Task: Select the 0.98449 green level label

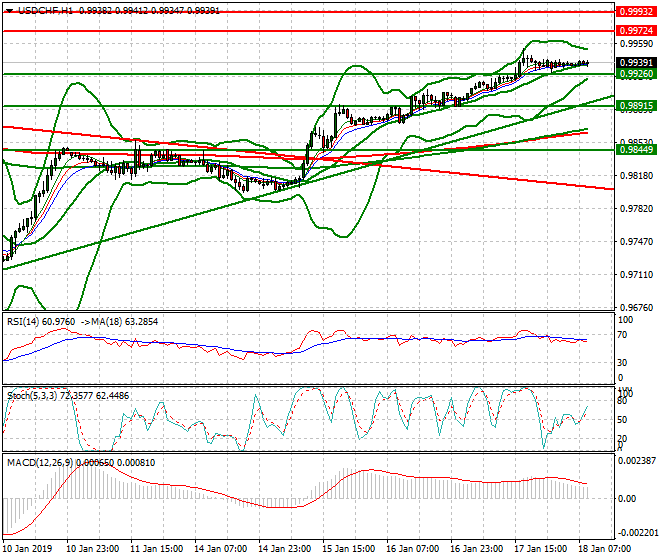Action: 636,149
